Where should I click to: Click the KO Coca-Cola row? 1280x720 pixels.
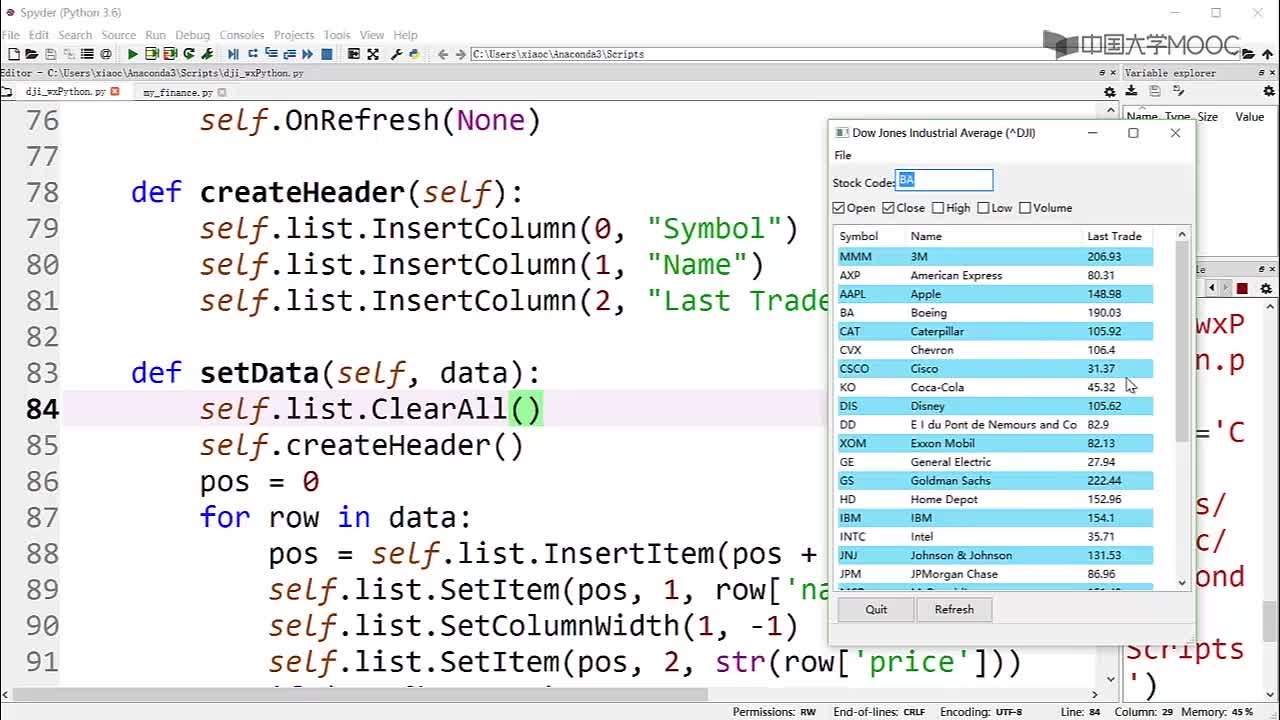click(995, 387)
